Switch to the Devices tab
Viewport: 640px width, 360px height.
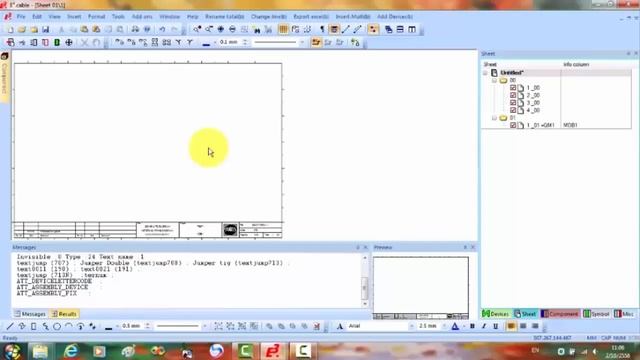point(496,314)
